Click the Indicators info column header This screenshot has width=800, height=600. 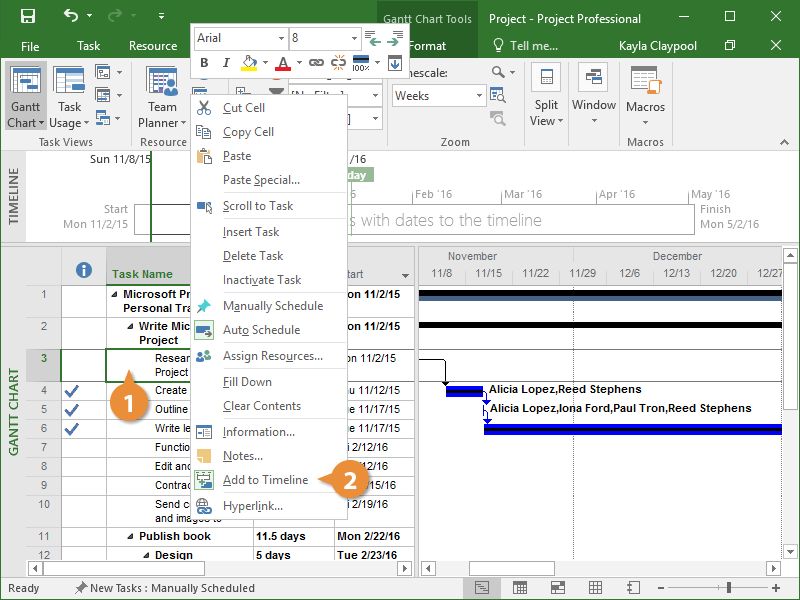pyautogui.click(x=84, y=271)
